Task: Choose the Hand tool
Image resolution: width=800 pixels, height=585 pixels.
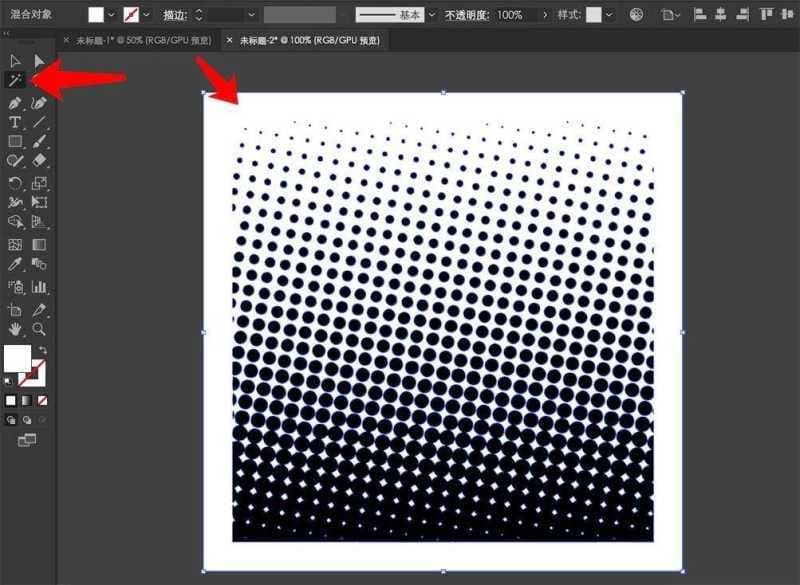Action: tap(15, 328)
